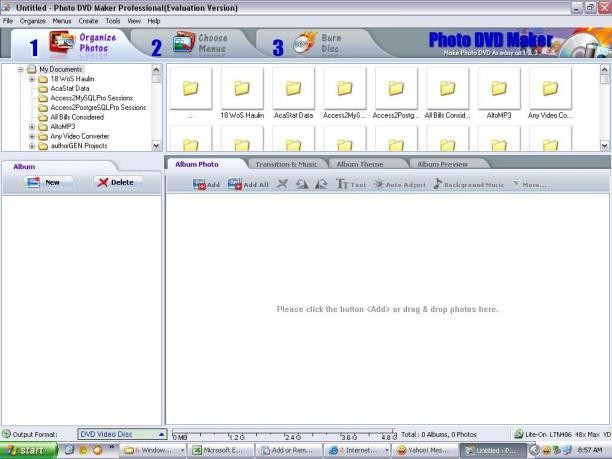This screenshot has height=459, width=612.
Task: Click folder tree scrollbar down arrow
Action: 156,146
